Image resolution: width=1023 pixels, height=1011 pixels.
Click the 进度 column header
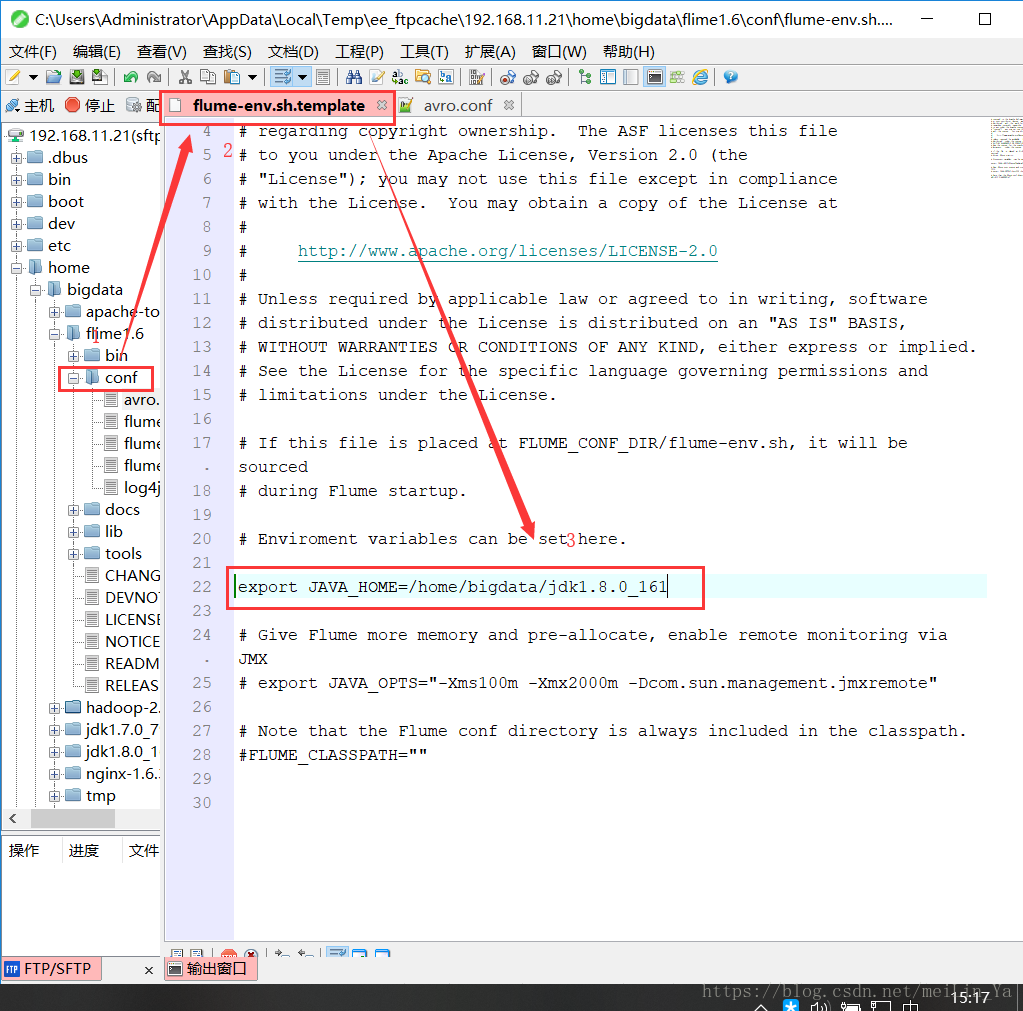tap(84, 851)
